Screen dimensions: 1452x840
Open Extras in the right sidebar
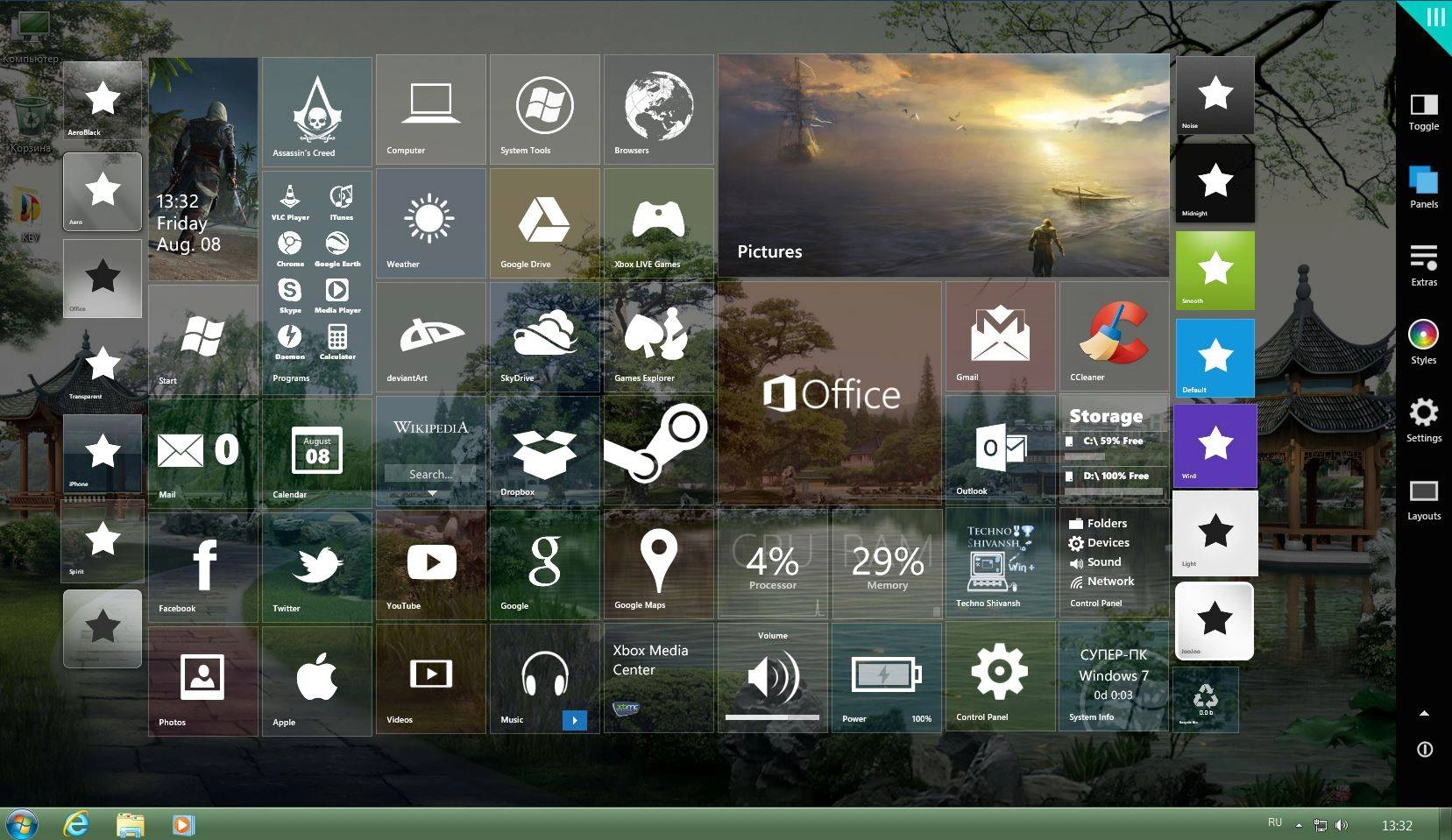coord(1424,265)
